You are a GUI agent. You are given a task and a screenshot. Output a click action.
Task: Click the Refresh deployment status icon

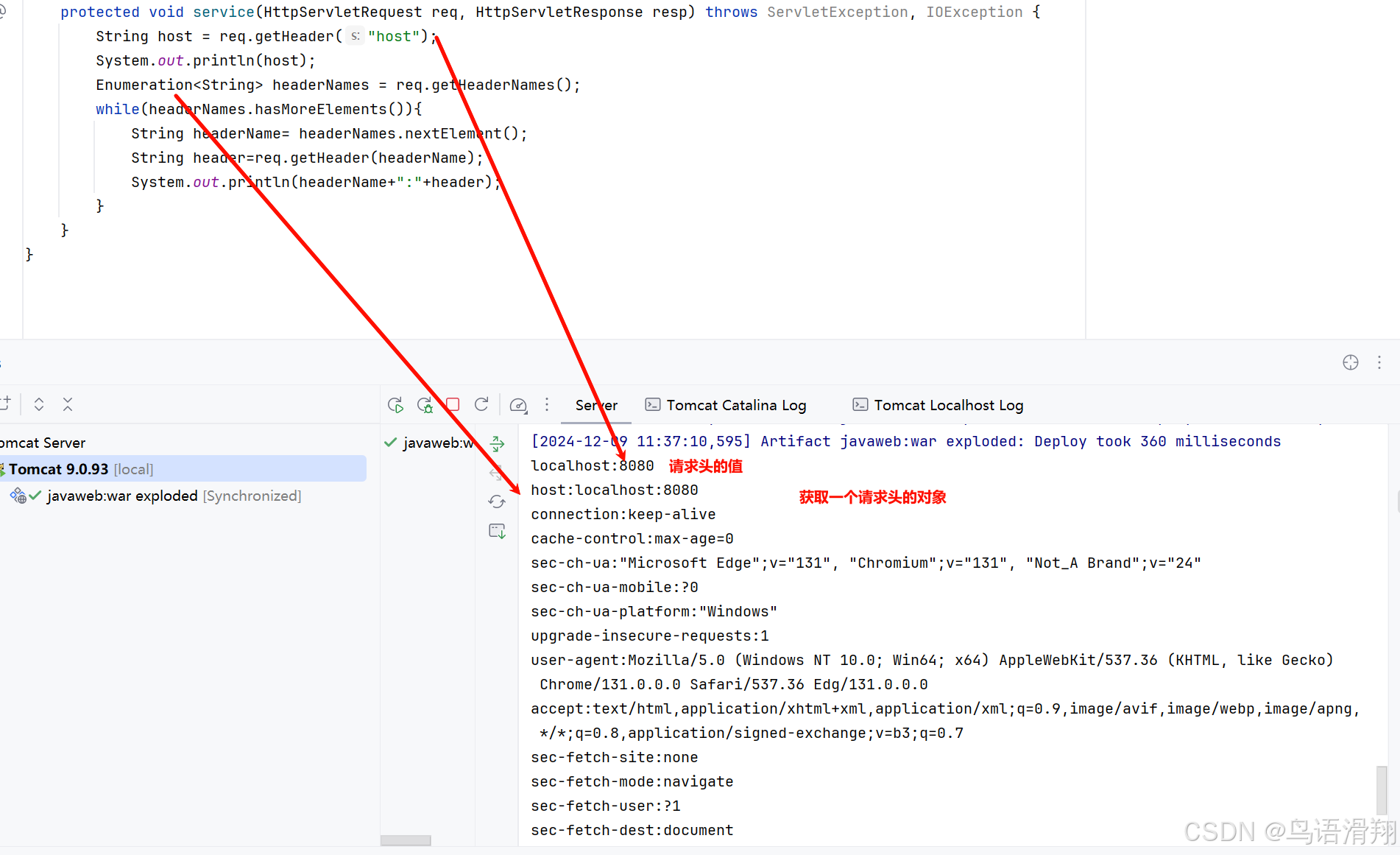497,502
